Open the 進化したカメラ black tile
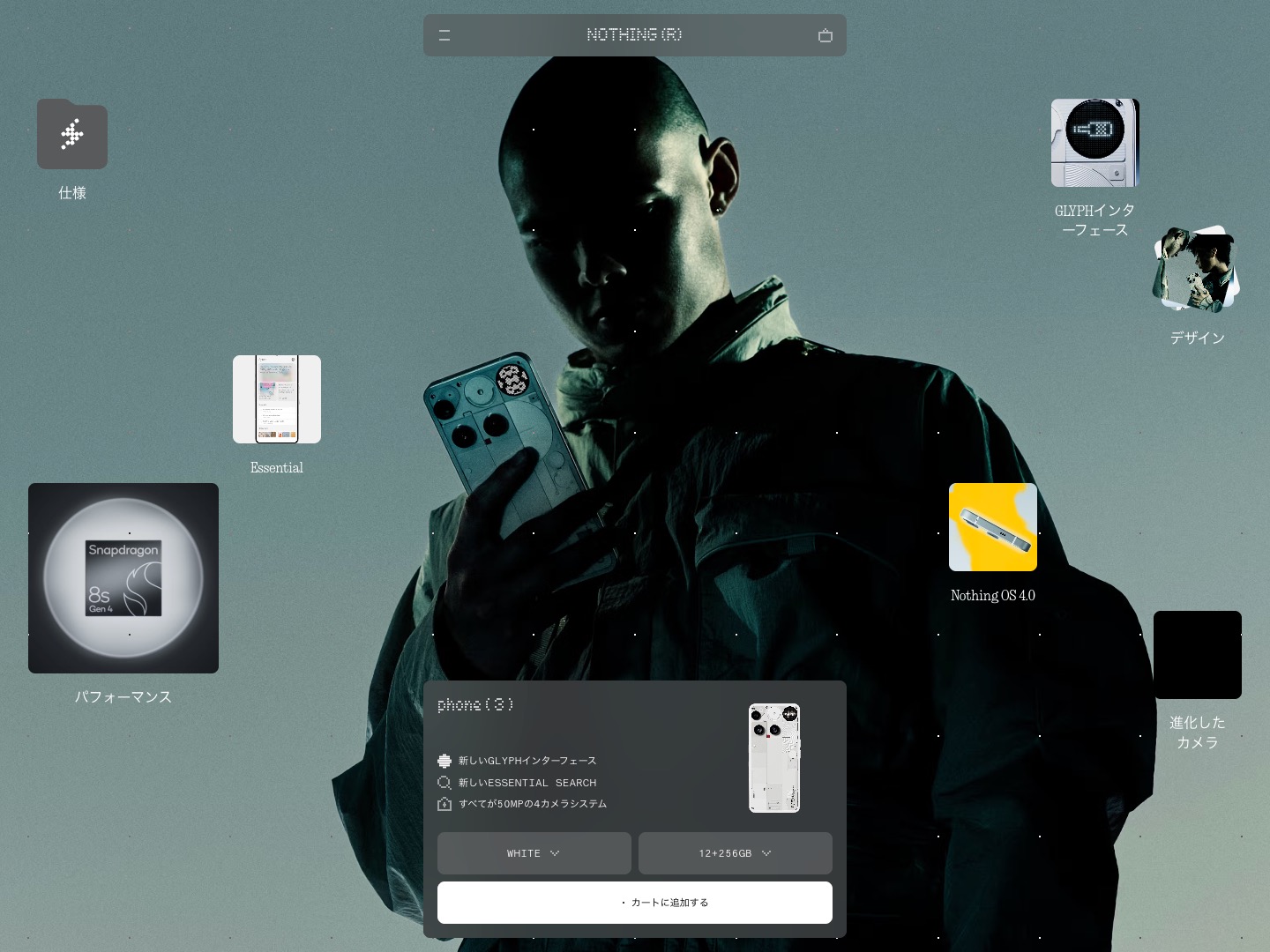Image resolution: width=1270 pixels, height=952 pixels. click(x=1197, y=655)
